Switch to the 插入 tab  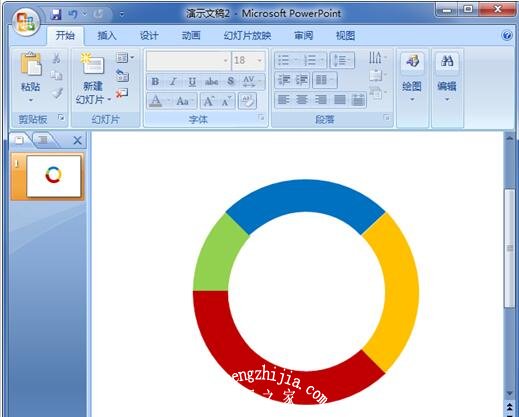pos(107,35)
